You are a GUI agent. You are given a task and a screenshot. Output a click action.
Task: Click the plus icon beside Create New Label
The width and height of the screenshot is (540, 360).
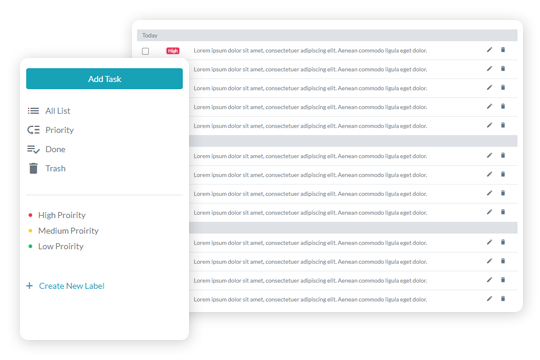[x=30, y=286]
